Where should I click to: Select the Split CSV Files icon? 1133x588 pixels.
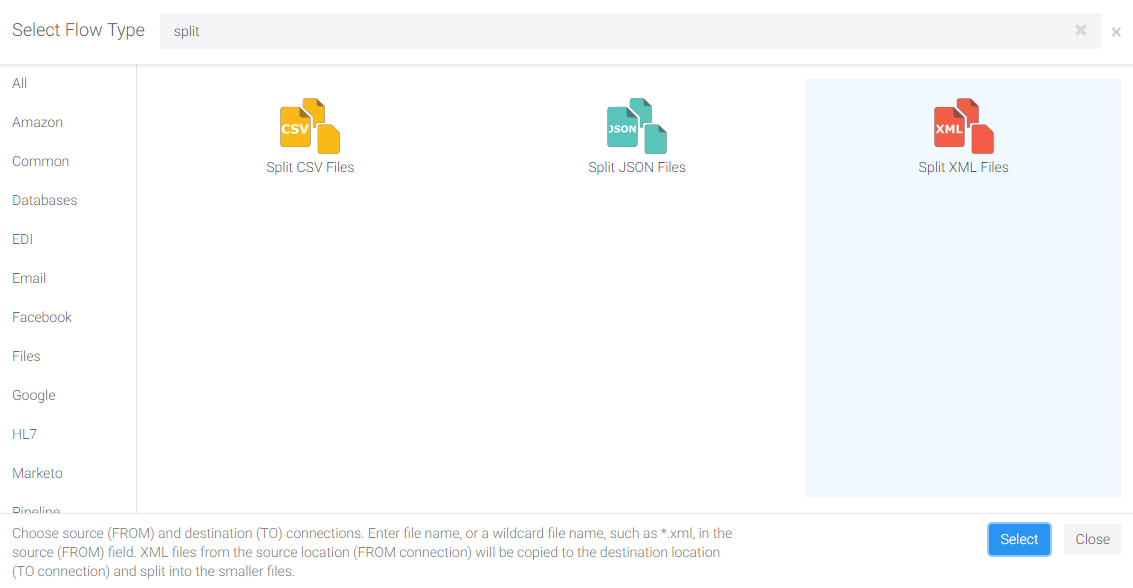[310, 126]
